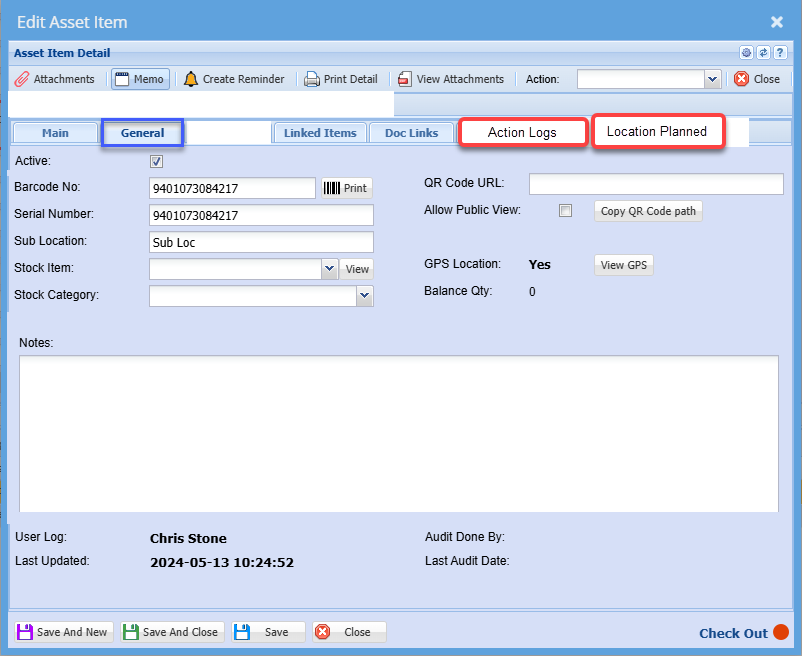802x656 pixels.
Task: Click the View GPS button
Action: (x=624, y=265)
